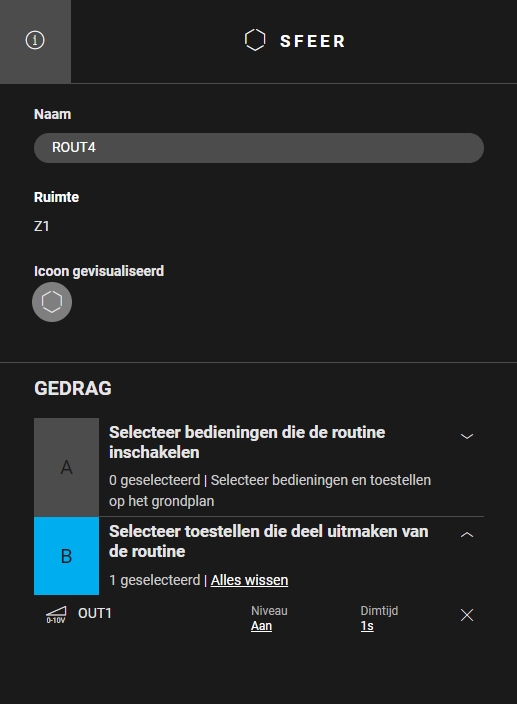Screen dimensions: 517x704
Task: Select the OUT1 device label
Action: pos(95,613)
